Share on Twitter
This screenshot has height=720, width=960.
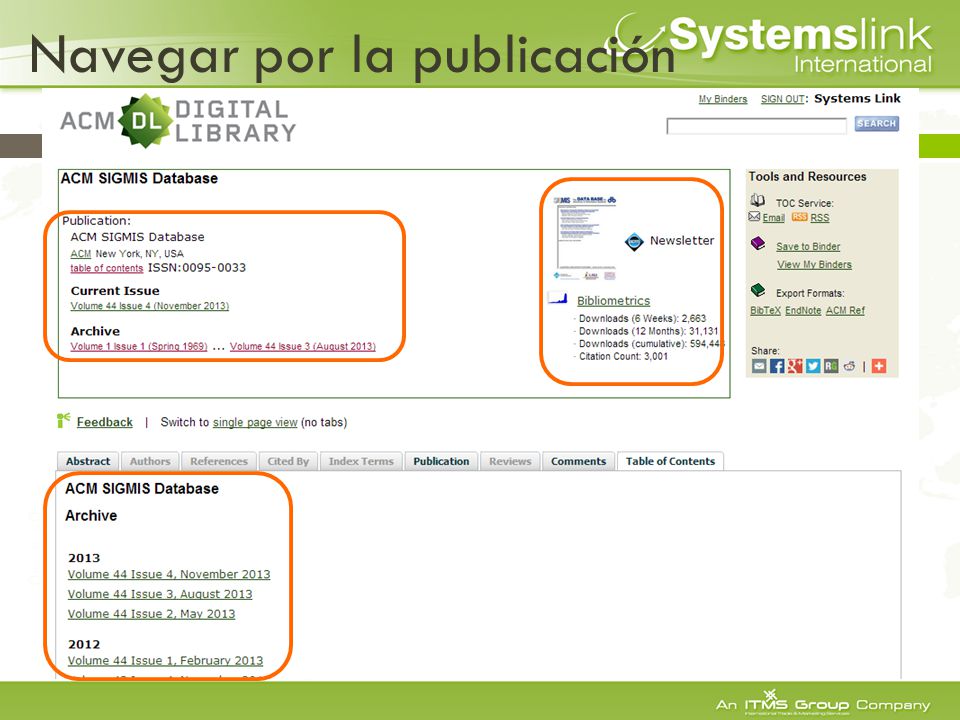coord(812,366)
